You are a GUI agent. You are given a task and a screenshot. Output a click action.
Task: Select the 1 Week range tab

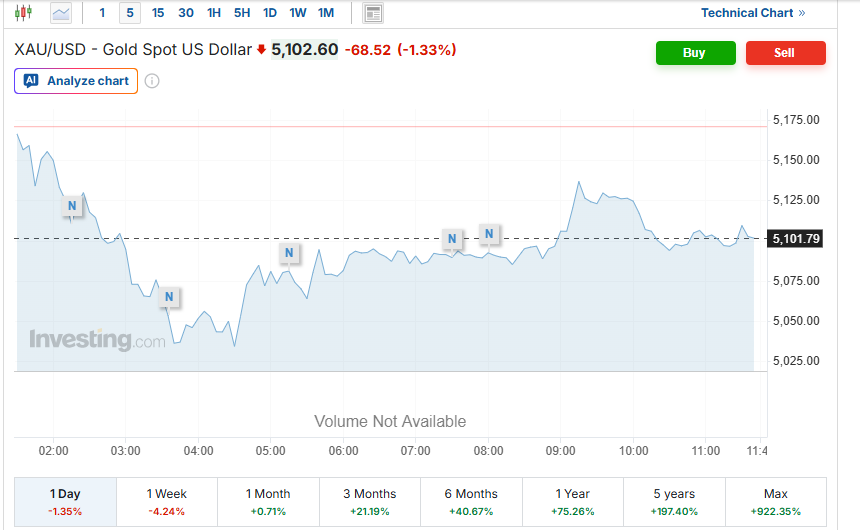[x=167, y=501]
